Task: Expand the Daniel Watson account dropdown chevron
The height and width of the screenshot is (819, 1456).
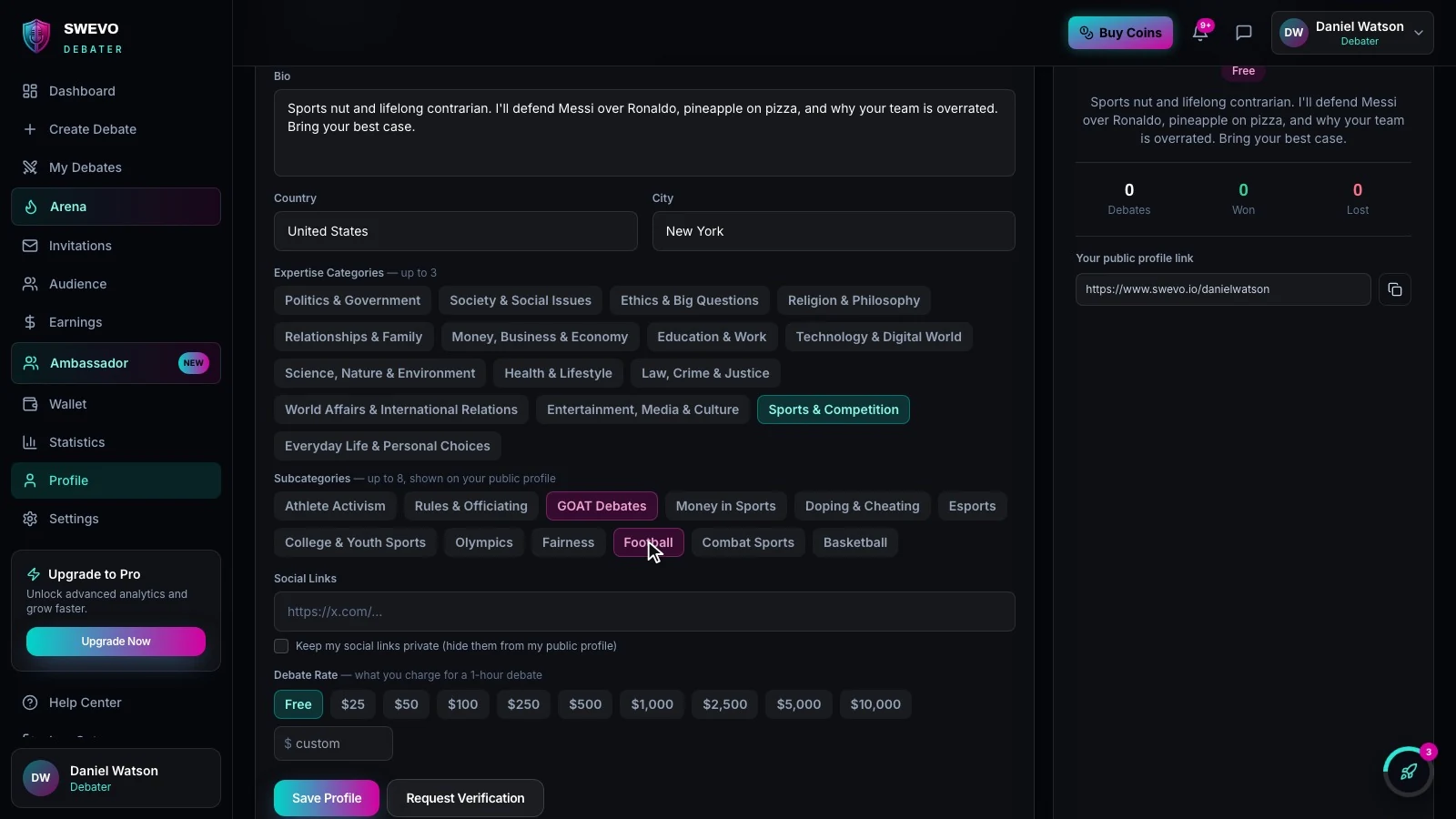Action: tap(1419, 33)
